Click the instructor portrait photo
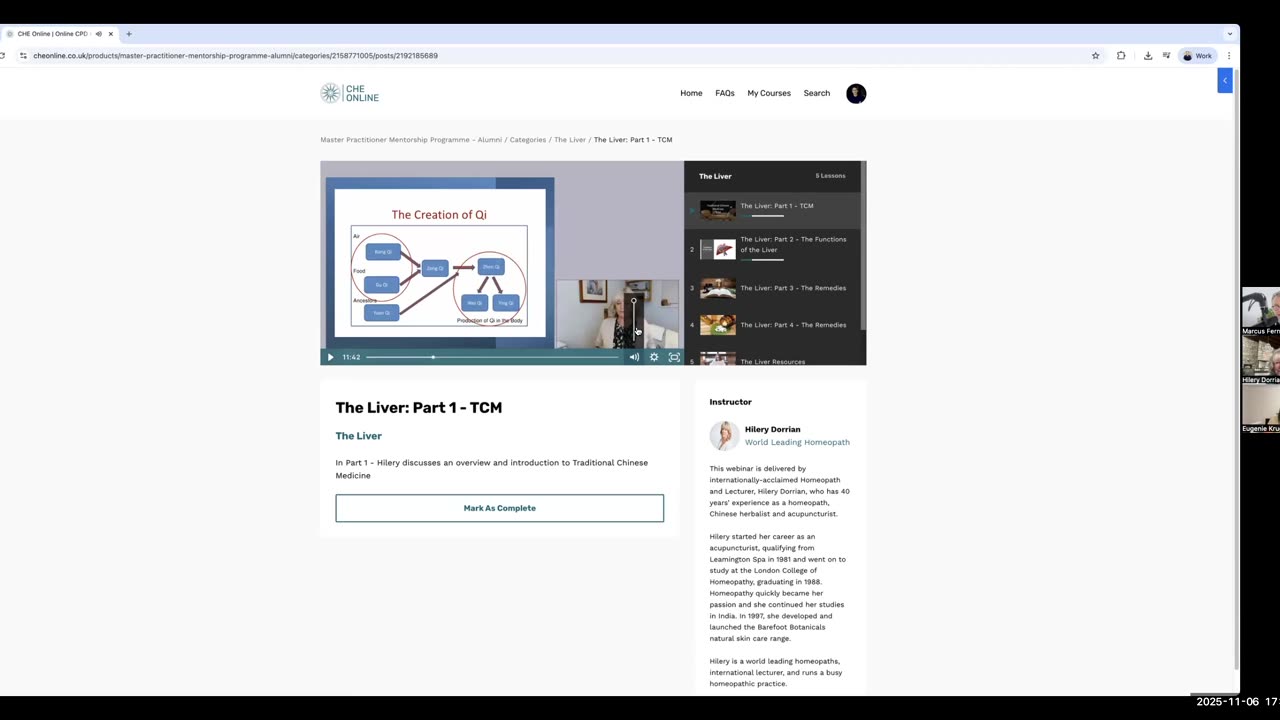 [724, 435]
